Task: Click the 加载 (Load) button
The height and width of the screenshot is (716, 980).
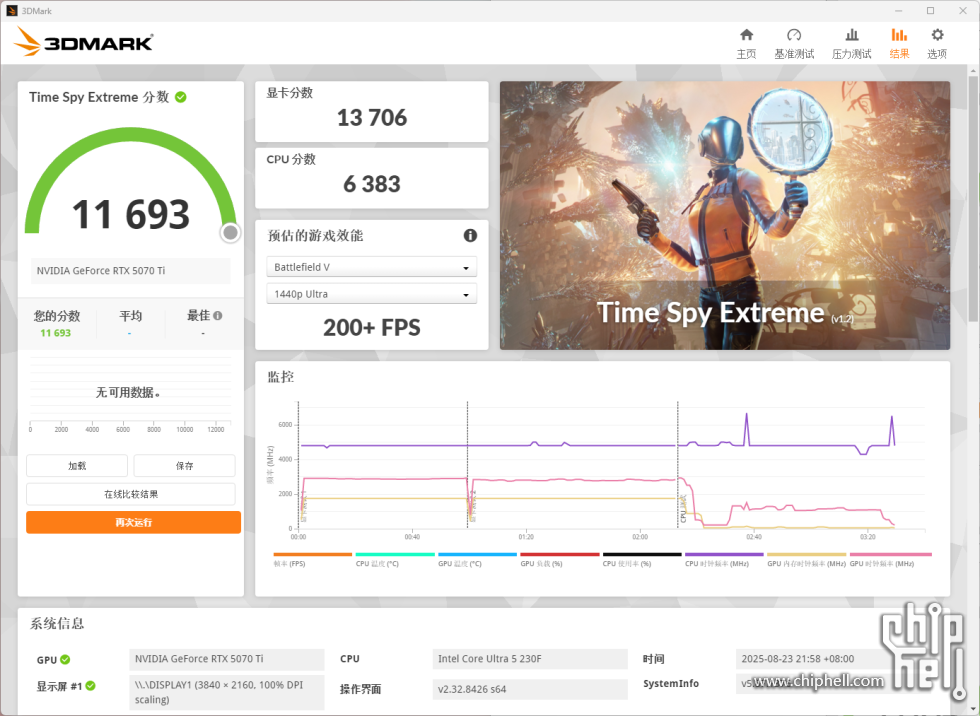Action: (77, 465)
